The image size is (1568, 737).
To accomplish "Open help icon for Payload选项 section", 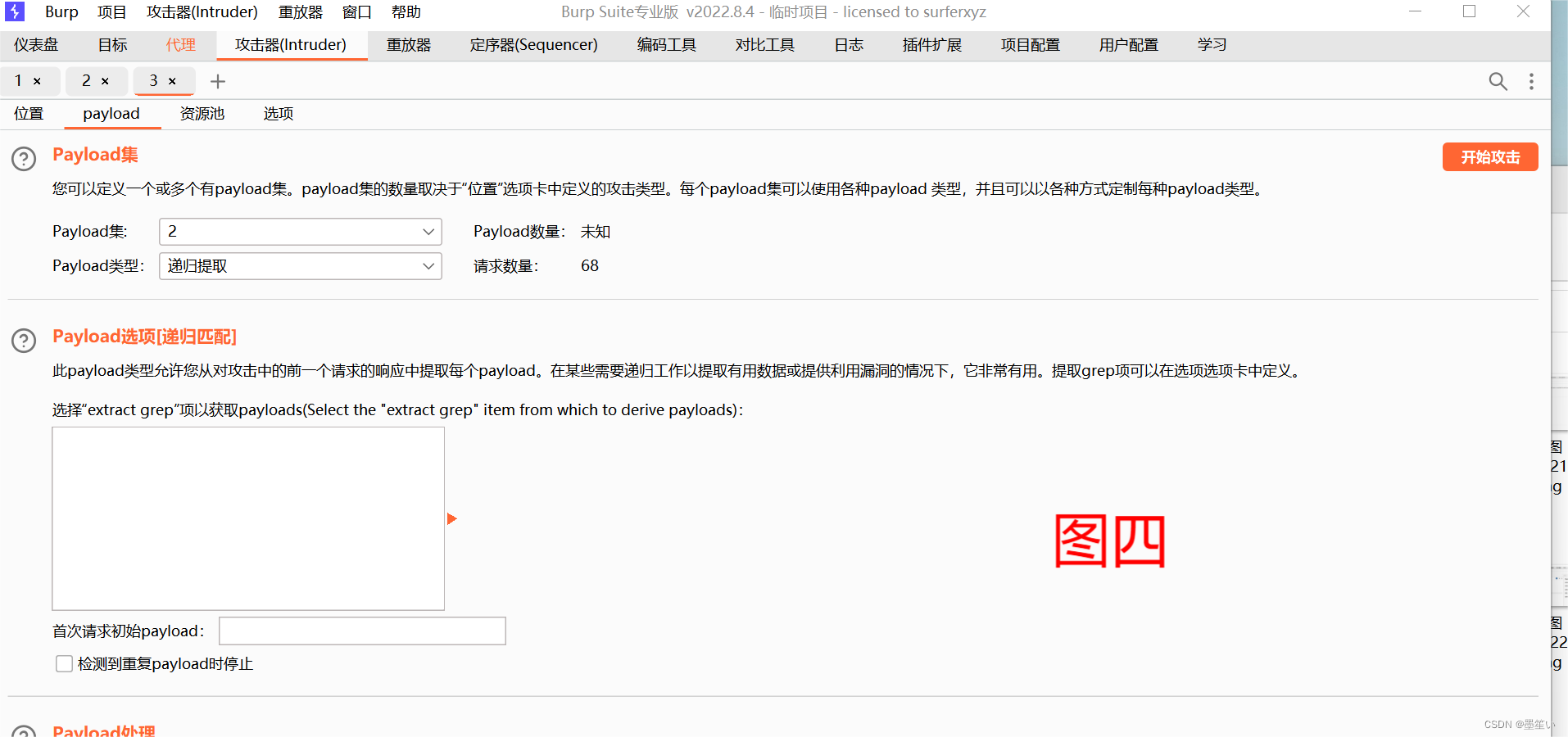I will point(24,341).
